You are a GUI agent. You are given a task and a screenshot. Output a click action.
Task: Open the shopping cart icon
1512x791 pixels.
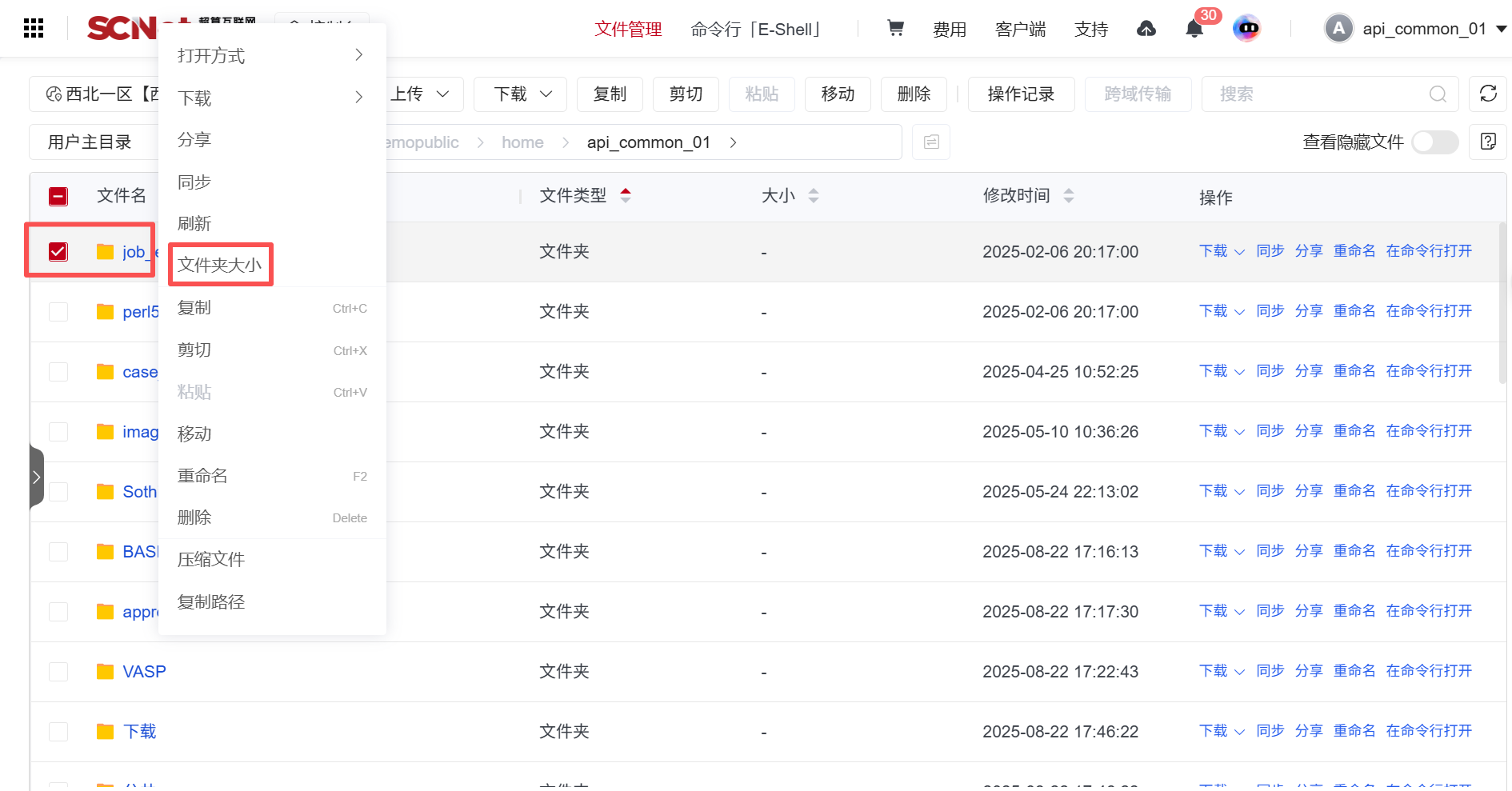(895, 29)
